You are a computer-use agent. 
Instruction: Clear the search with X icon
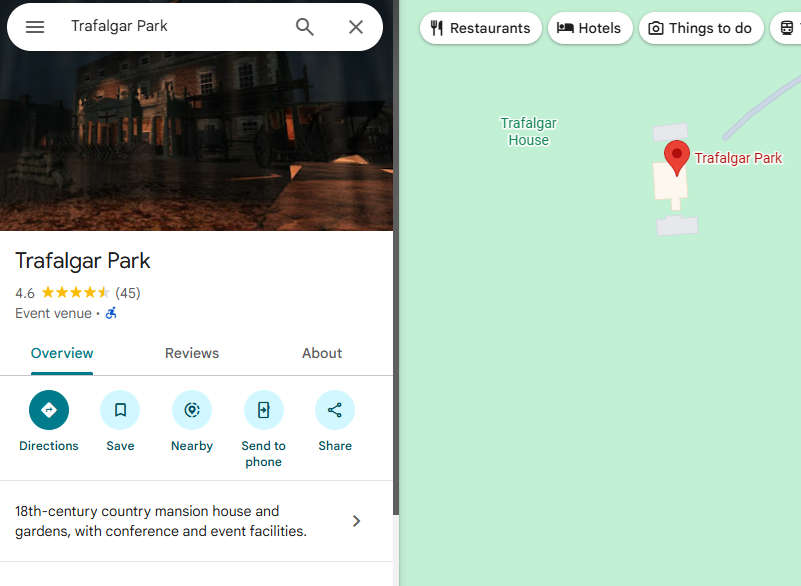pyautogui.click(x=356, y=27)
